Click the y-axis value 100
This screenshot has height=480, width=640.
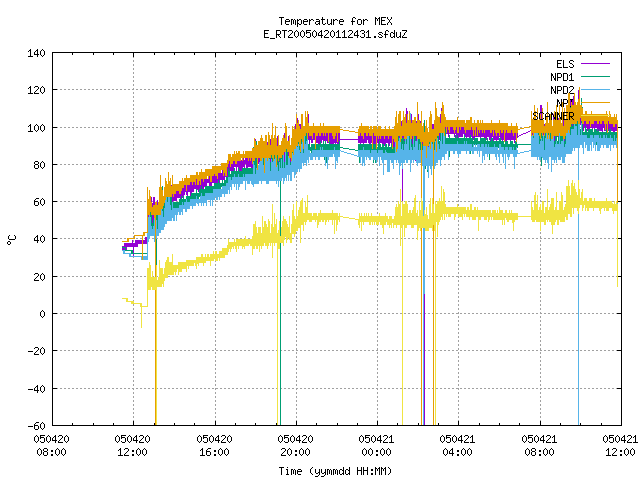coord(36,128)
